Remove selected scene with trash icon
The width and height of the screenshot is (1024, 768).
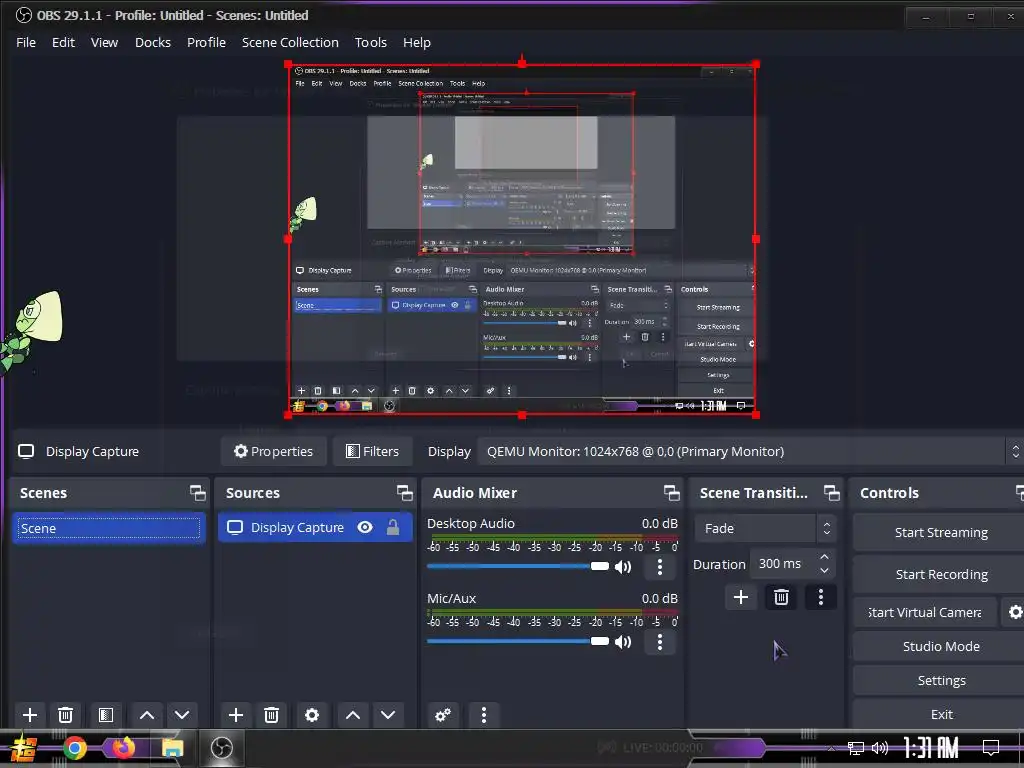65,714
